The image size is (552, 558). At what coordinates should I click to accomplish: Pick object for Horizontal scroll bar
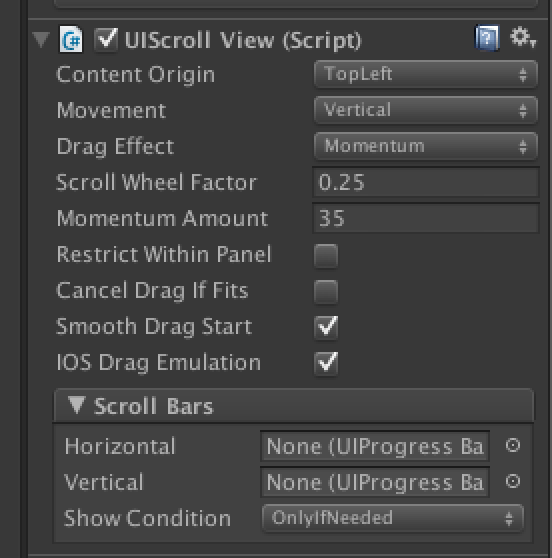pyautogui.click(x=513, y=446)
